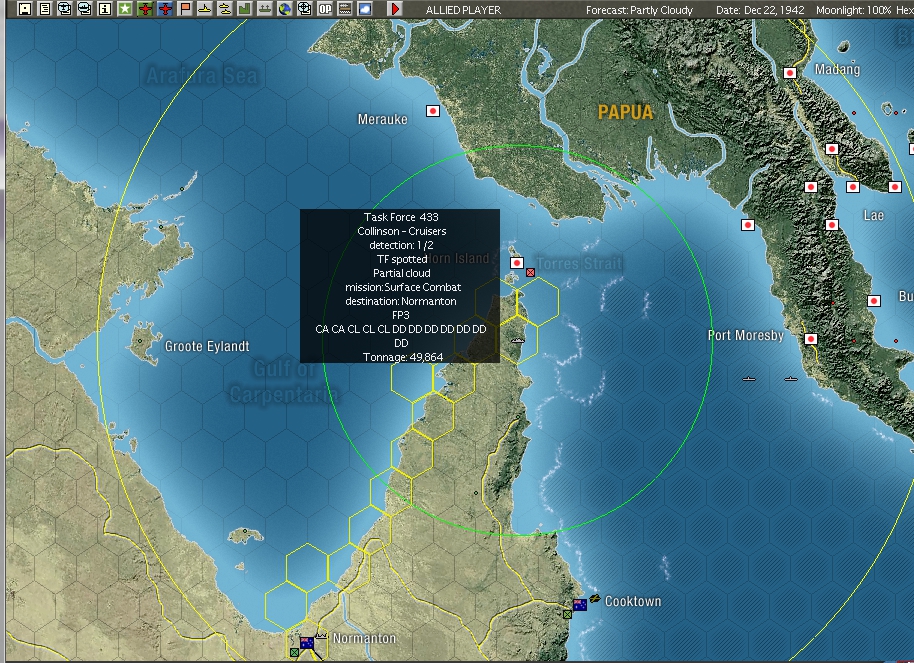Viewport: 914px width, 663px height.
Task: Click the aircraft icon above Cooktown
Action: coord(595,598)
